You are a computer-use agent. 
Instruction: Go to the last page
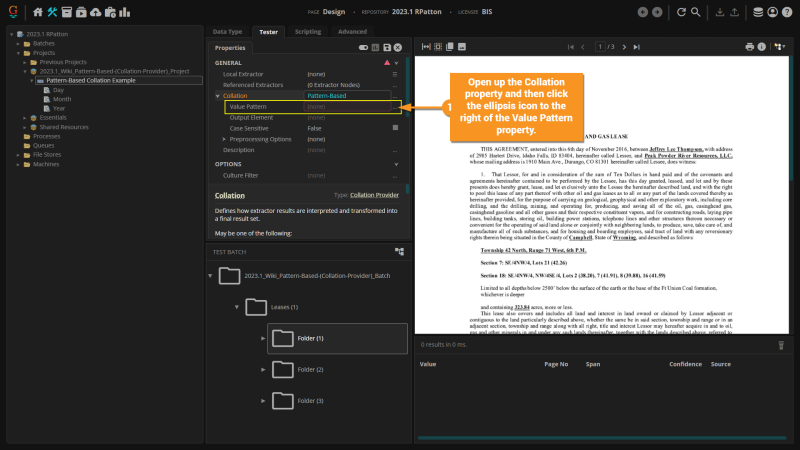pyautogui.click(x=637, y=47)
